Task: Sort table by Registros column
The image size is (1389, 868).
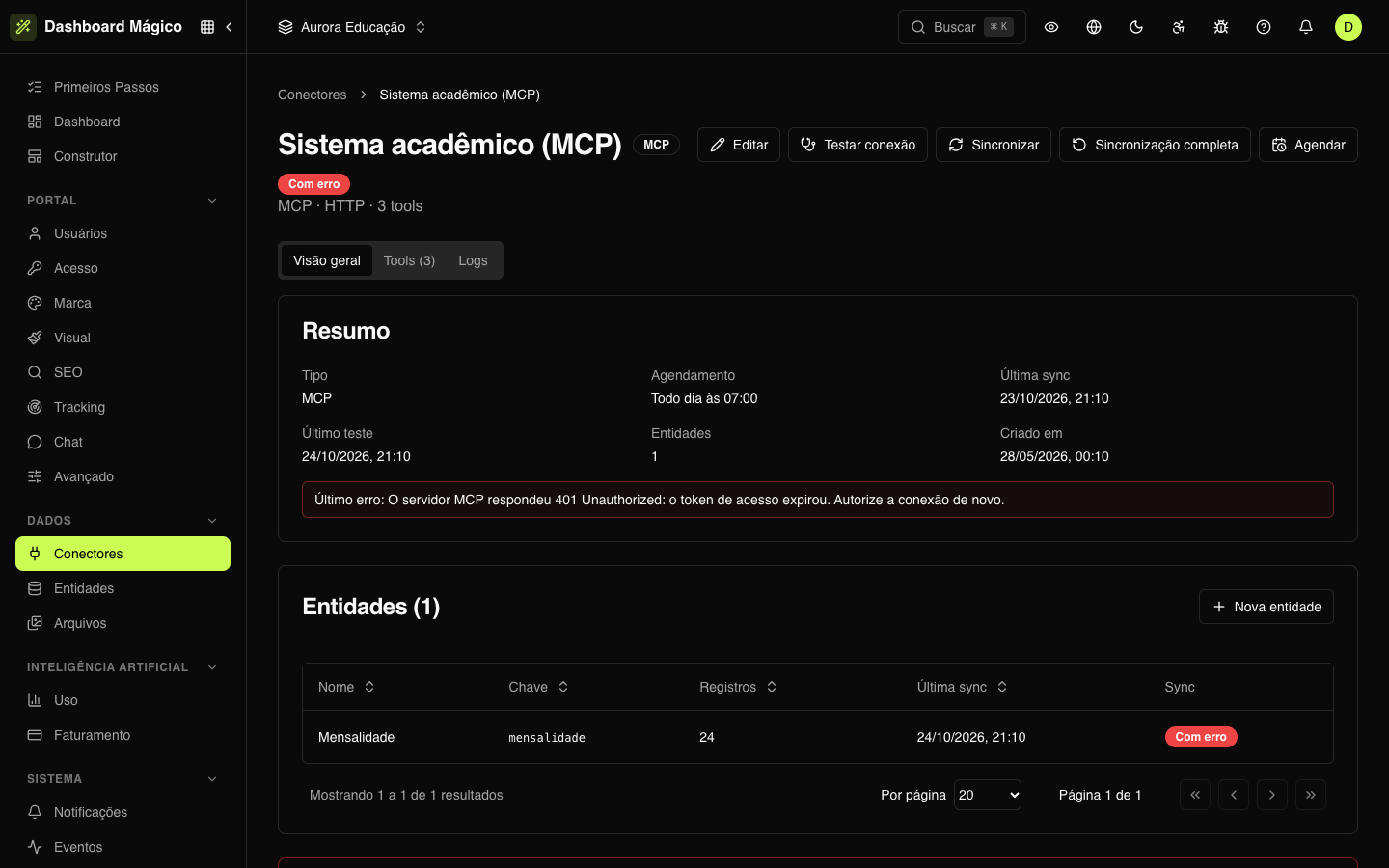Action: click(738, 687)
